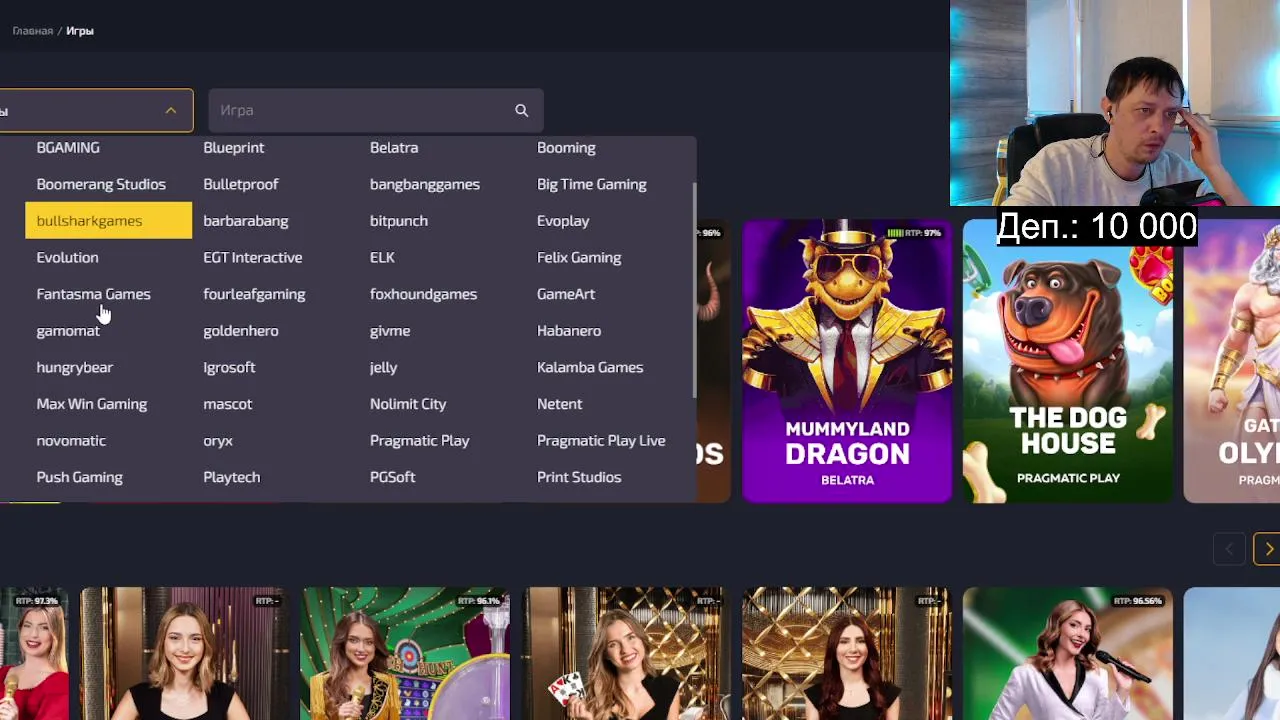1280x720 pixels.
Task: Click the previous carousel arrow
Action: click(1230, 549)
